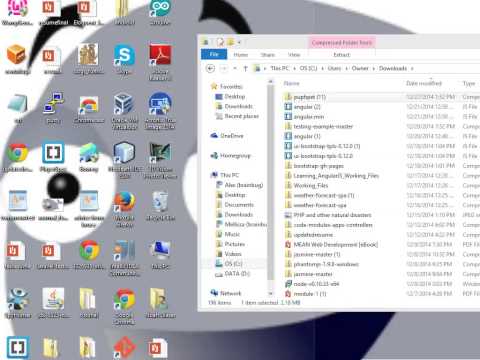Screen dimensions: 480x360
Task: Click the Compressed Folder Tools tab header
Action: (342, 43)
